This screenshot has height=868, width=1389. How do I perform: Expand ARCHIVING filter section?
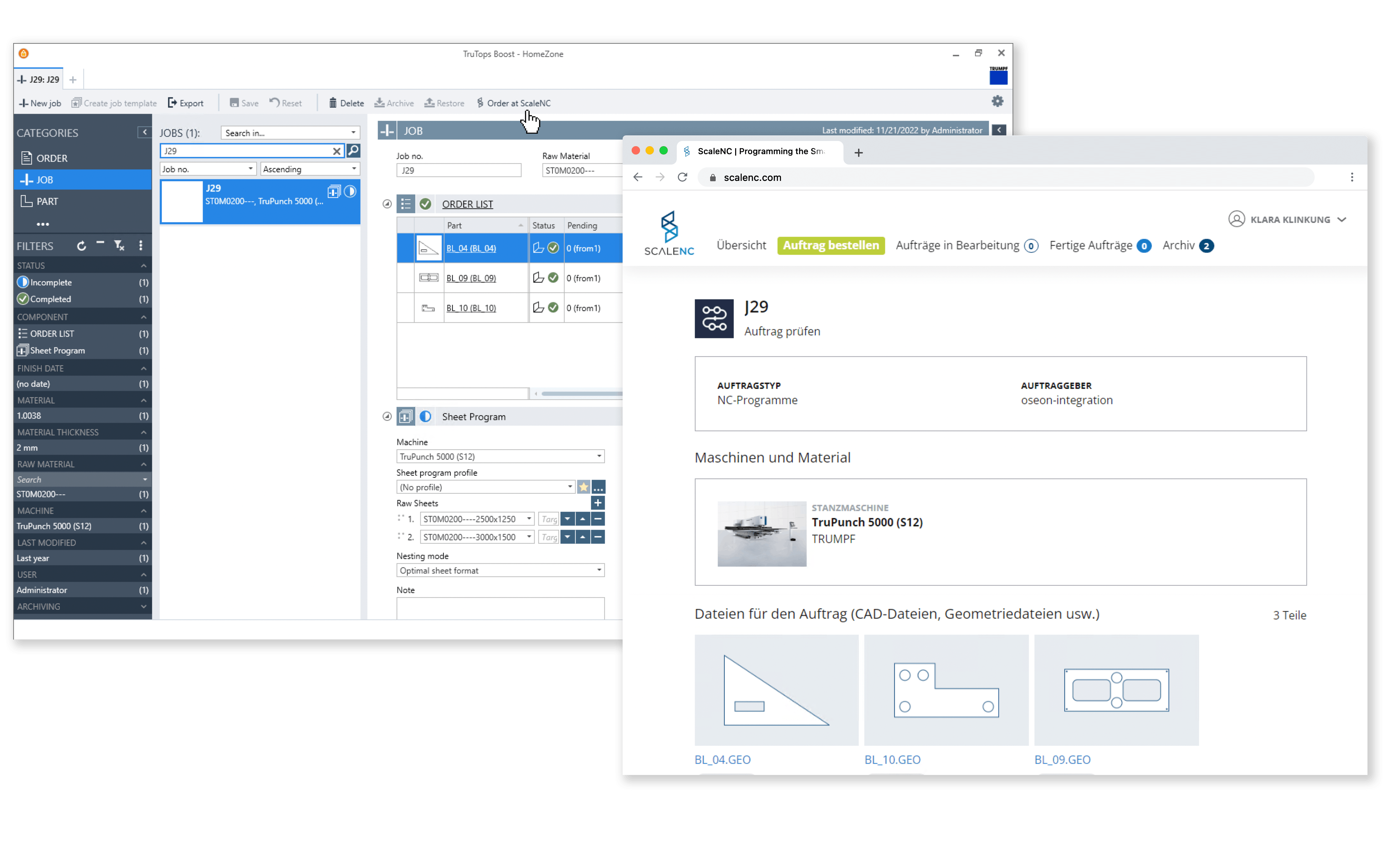click(143, 607)
